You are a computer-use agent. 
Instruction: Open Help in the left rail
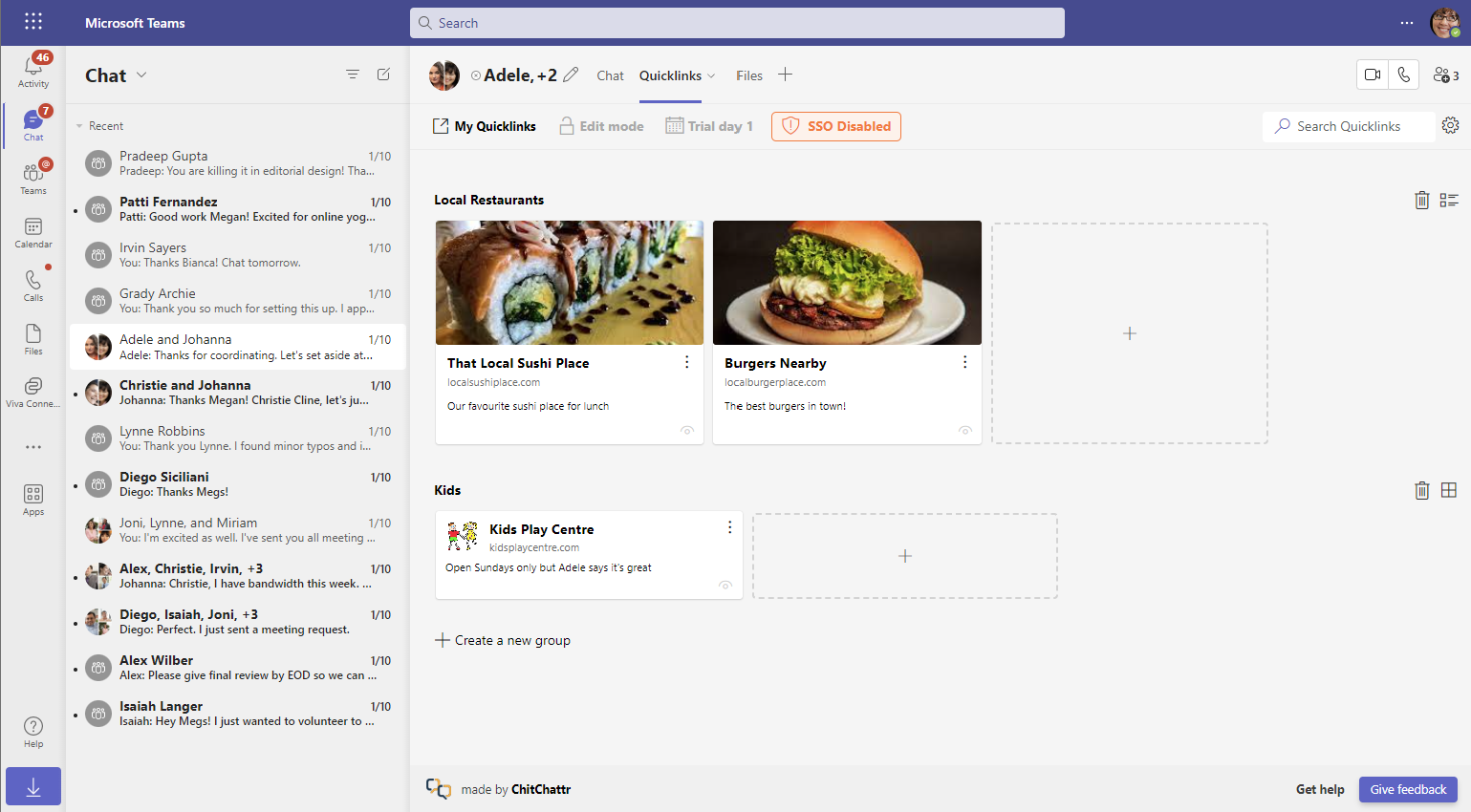pos(33,733)
